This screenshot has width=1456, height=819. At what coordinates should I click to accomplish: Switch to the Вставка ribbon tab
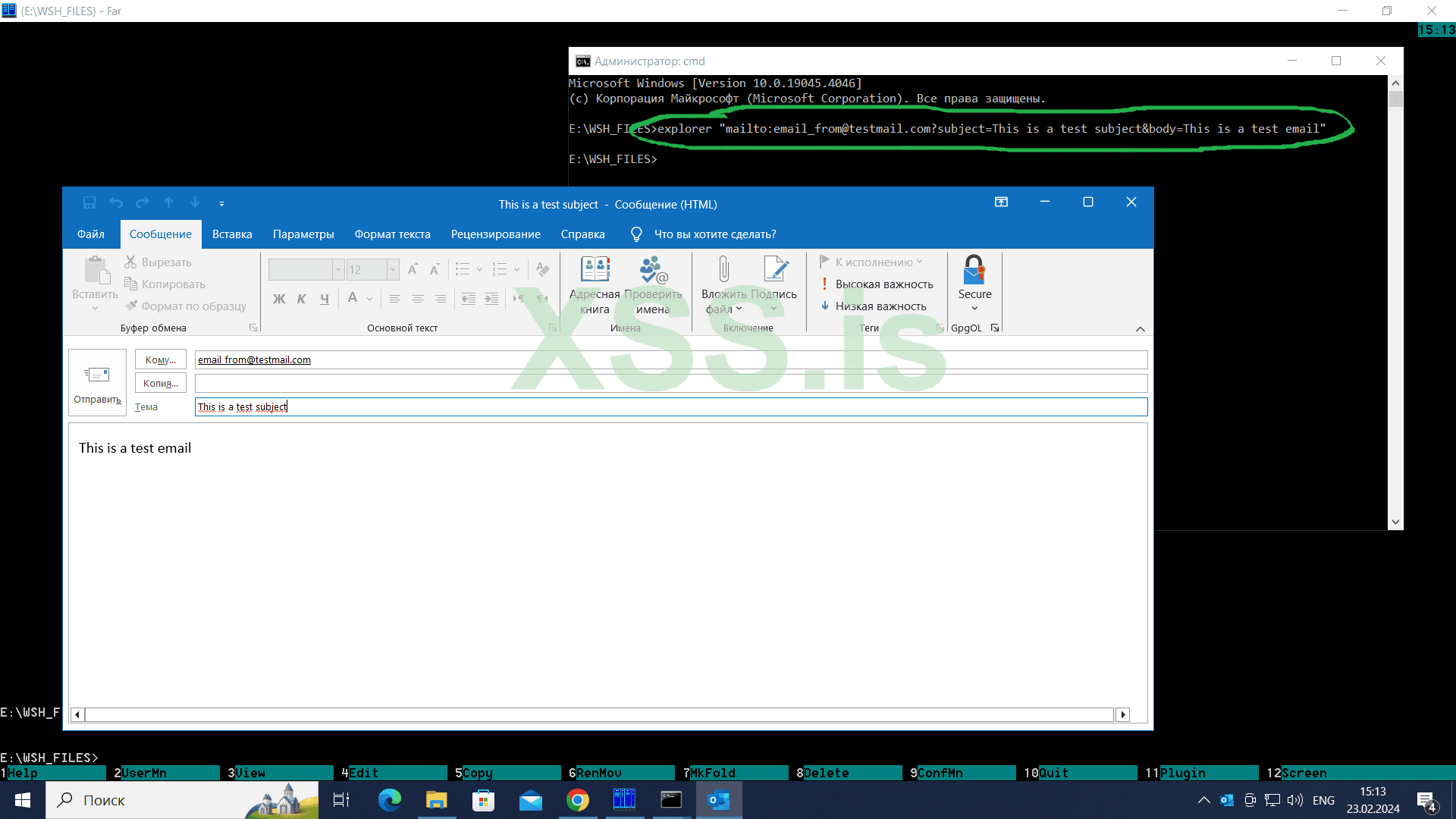231,234
